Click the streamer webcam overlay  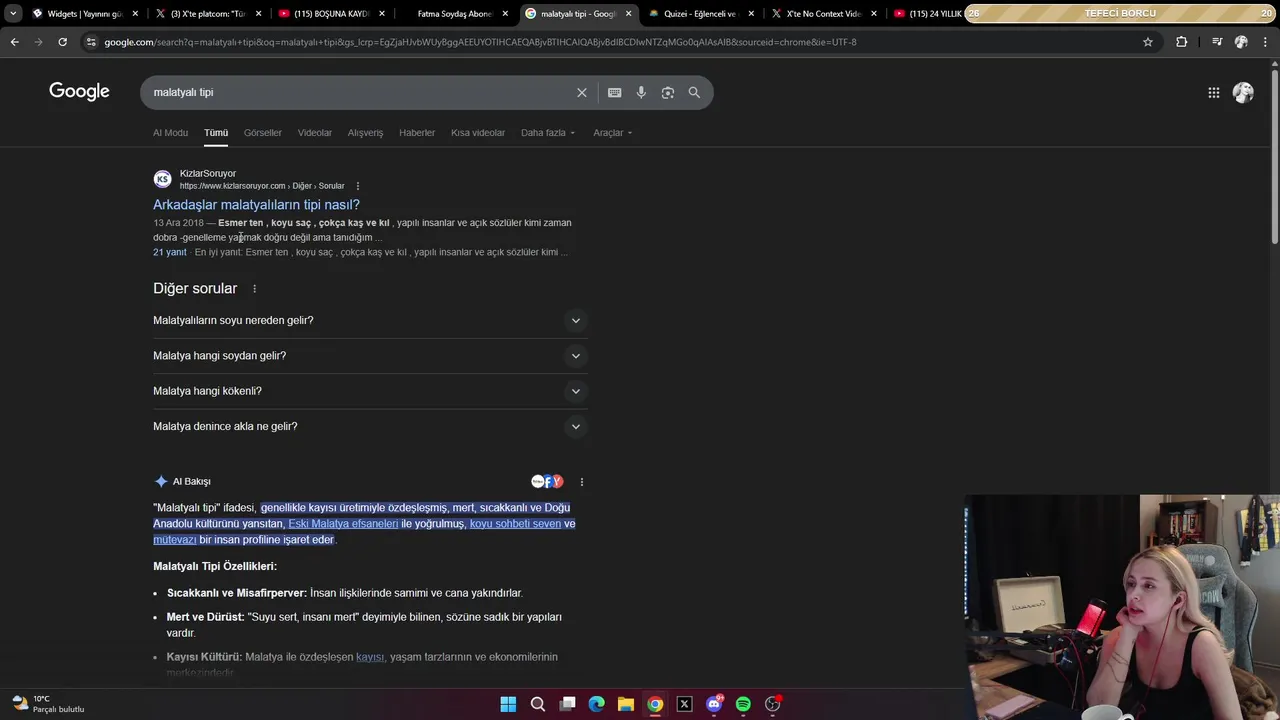pyautogui.click(x=1122, y=606)
